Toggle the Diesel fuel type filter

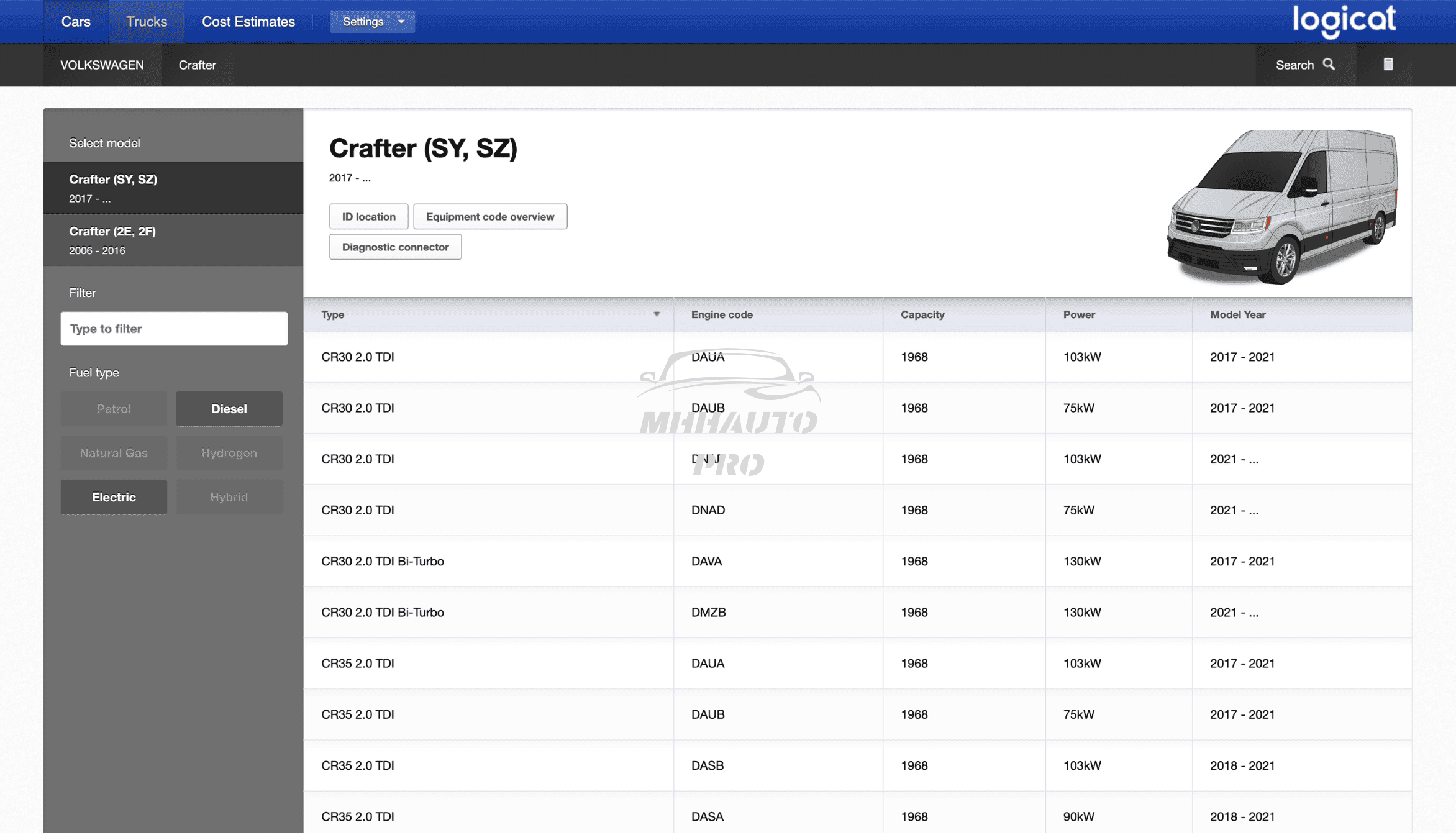click(x=229, y=409)
